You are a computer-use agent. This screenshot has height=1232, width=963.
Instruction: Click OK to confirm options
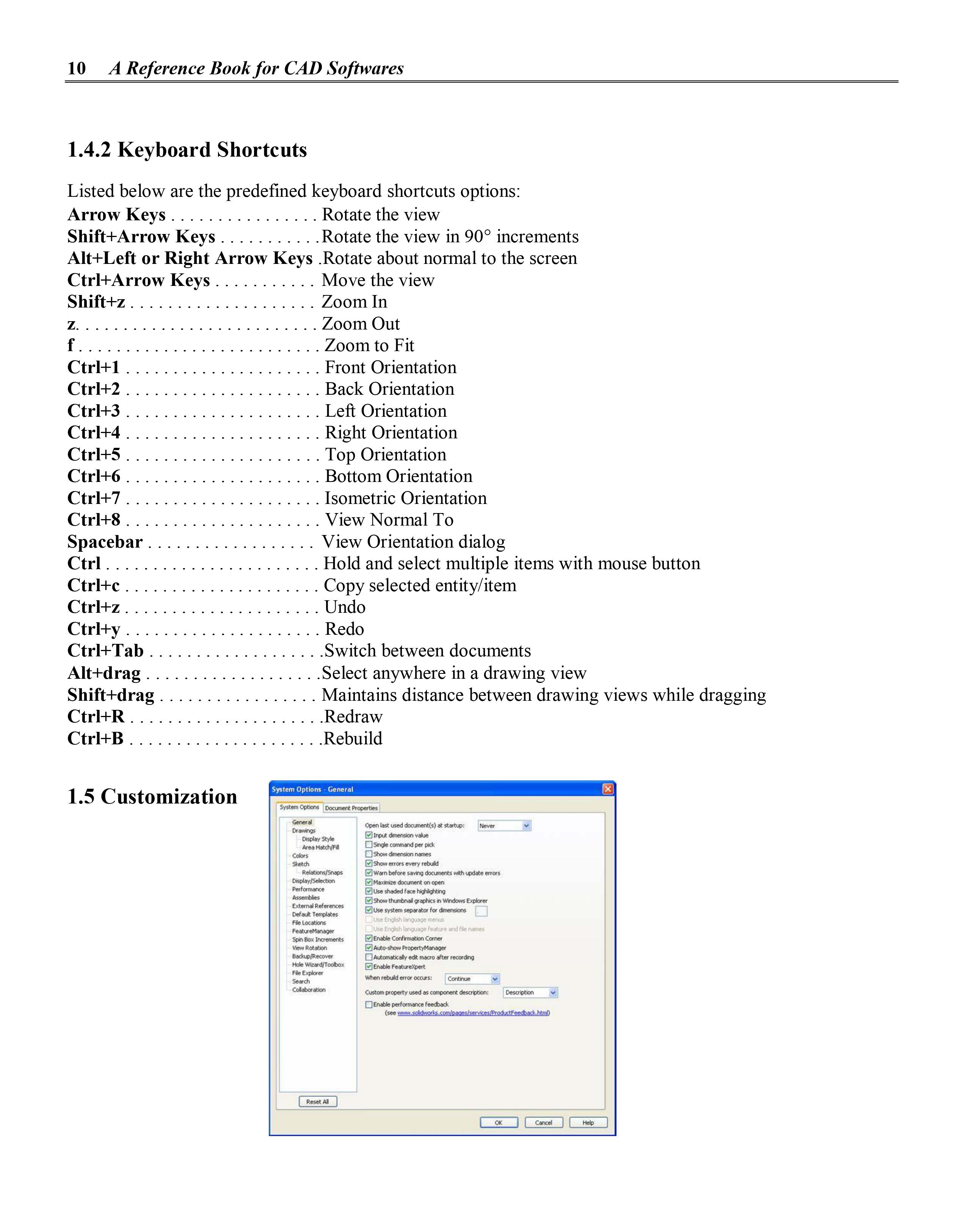click(499, 1122)
